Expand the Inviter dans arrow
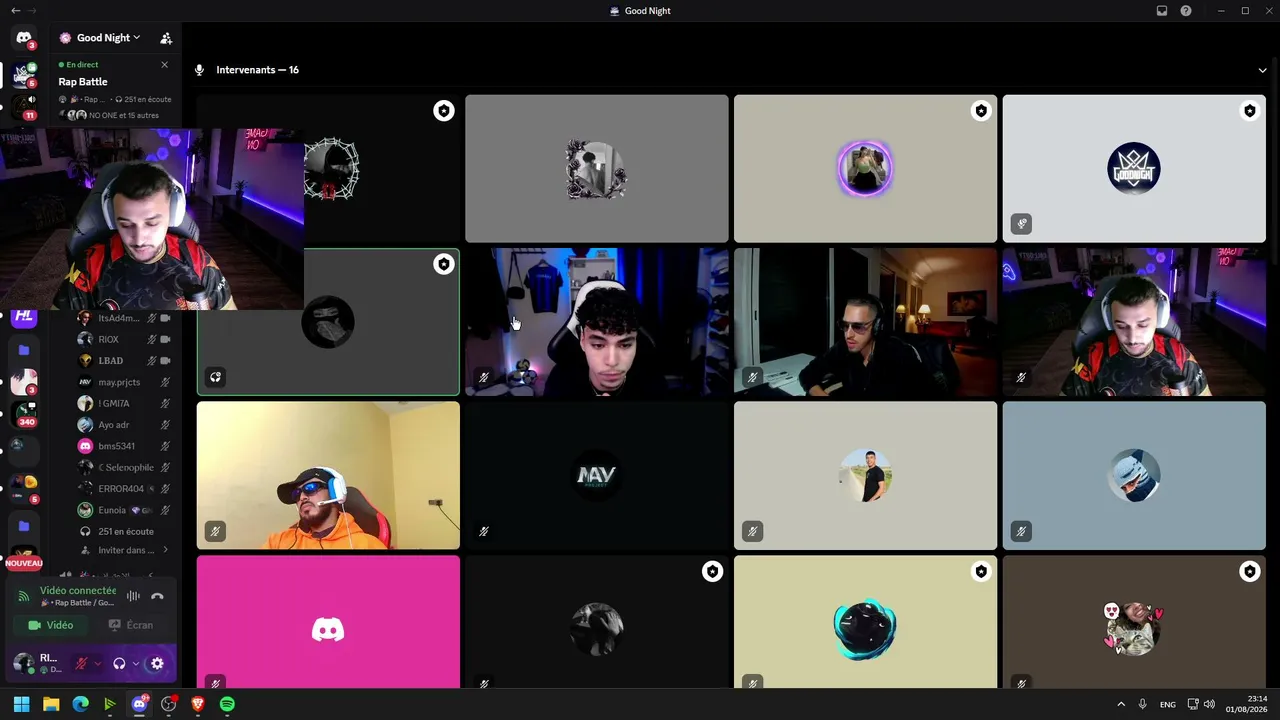Image resolution: width=1280 pixels, height=720 pixels. 165,550
